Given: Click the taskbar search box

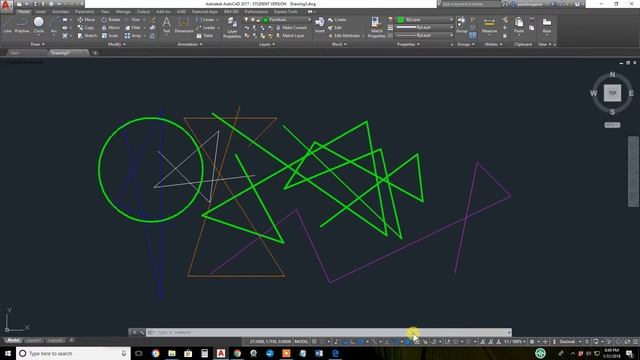Looking at the screenshot, I should click(x=73, y=353).
